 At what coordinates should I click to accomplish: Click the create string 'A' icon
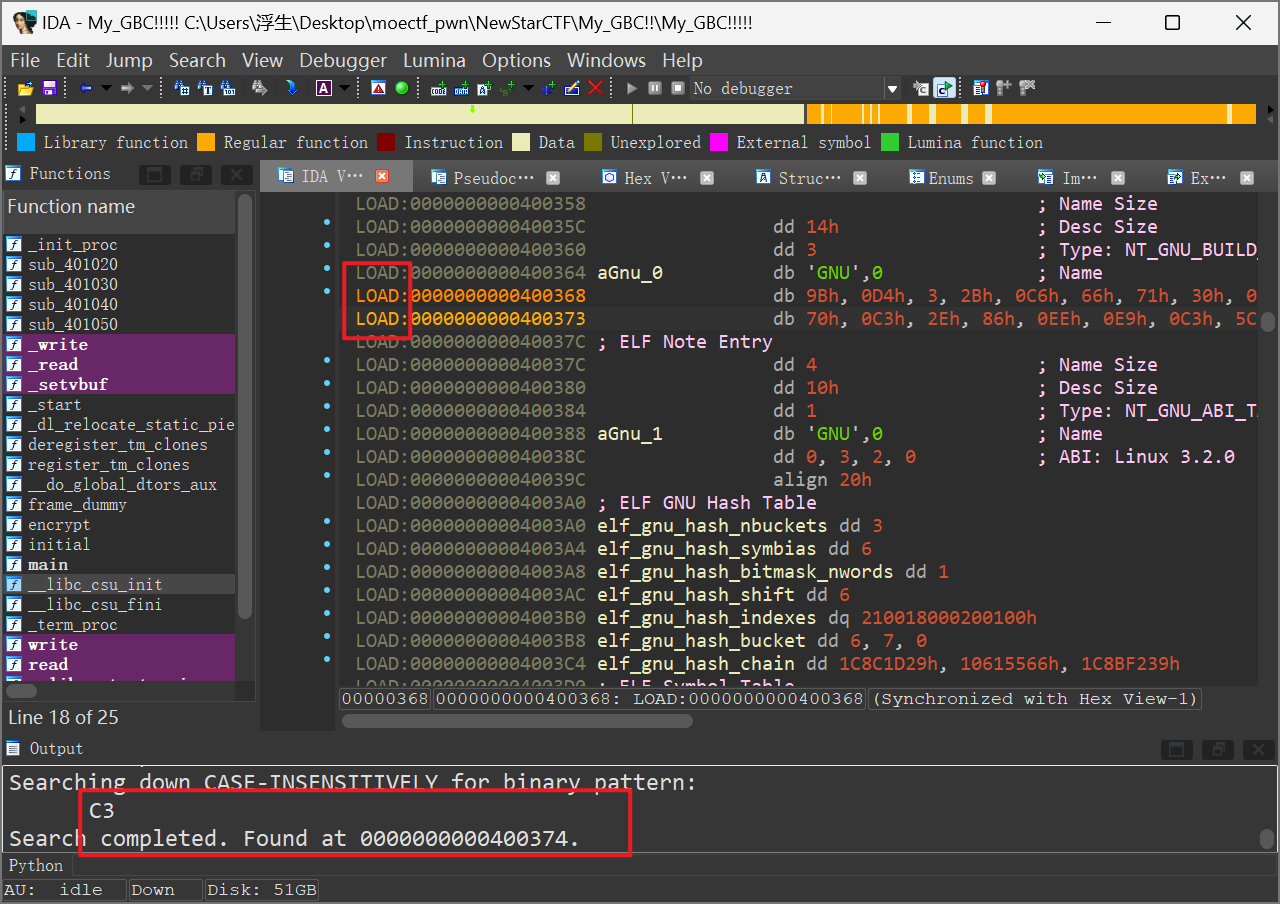pos(485,88)
